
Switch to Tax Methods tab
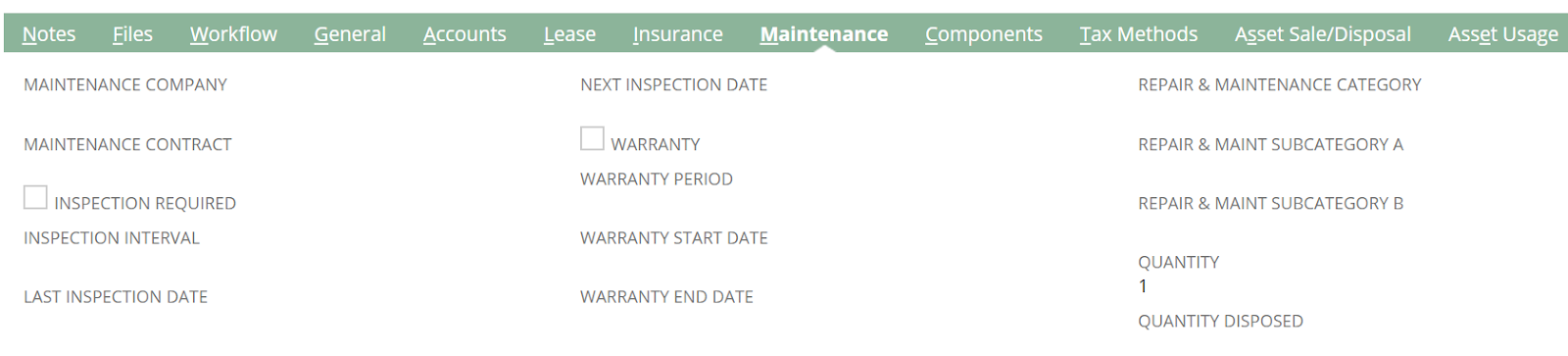[1139, 34]
